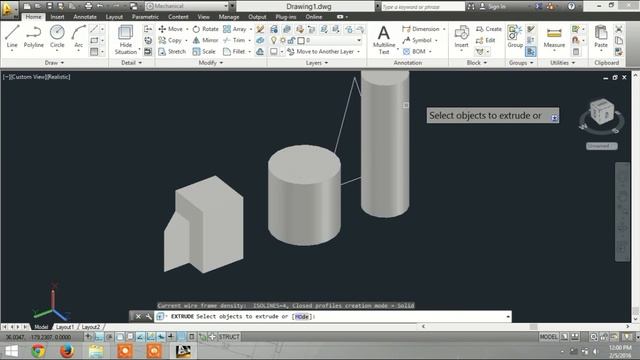
Task: Click in the keyword search field
Action: point(423,7)
